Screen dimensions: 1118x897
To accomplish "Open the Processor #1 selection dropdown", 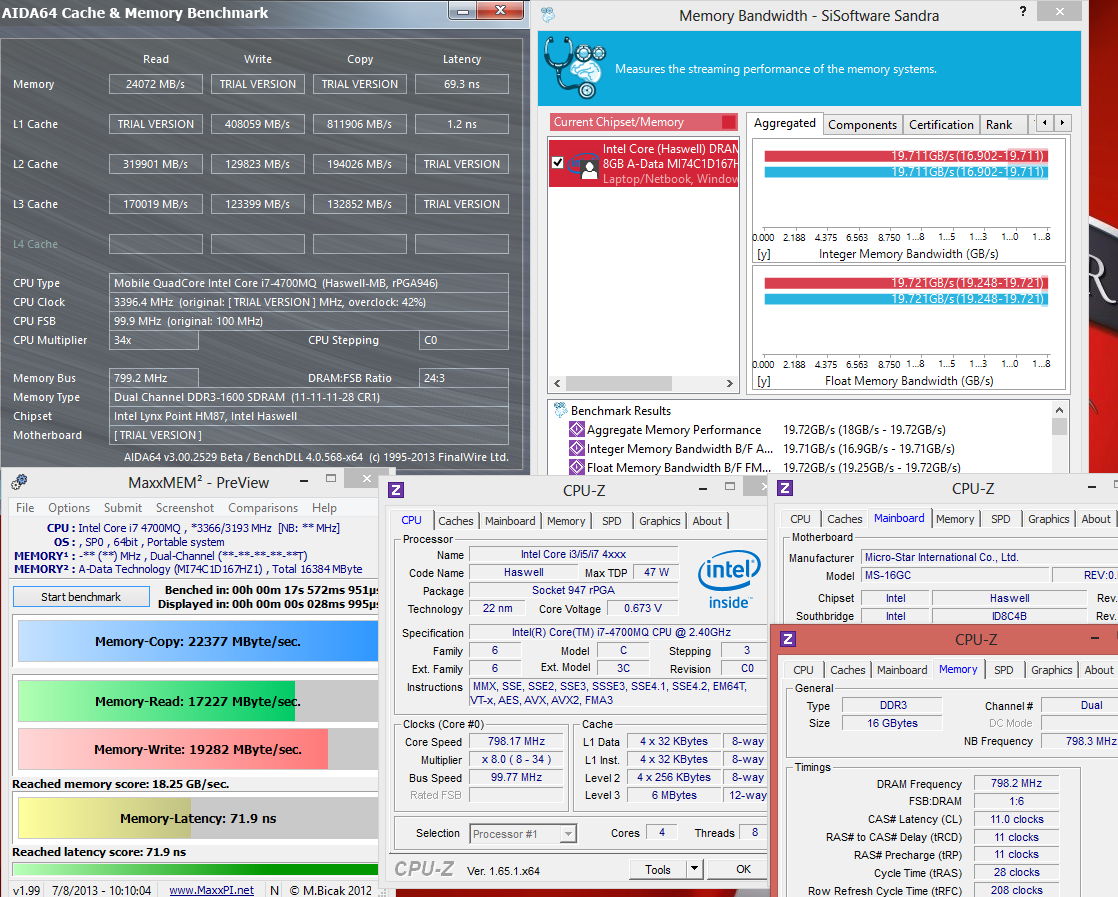I will coord(568,834).
